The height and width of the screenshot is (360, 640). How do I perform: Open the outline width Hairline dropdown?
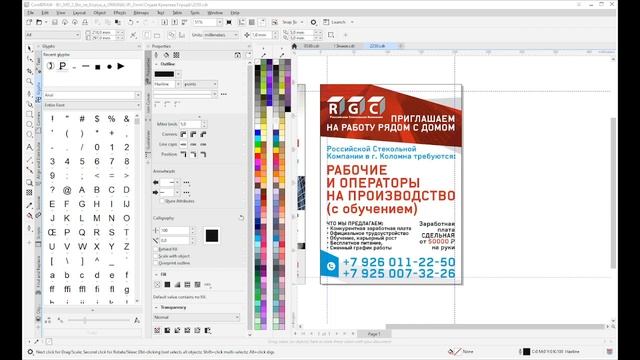coord(178,84)
